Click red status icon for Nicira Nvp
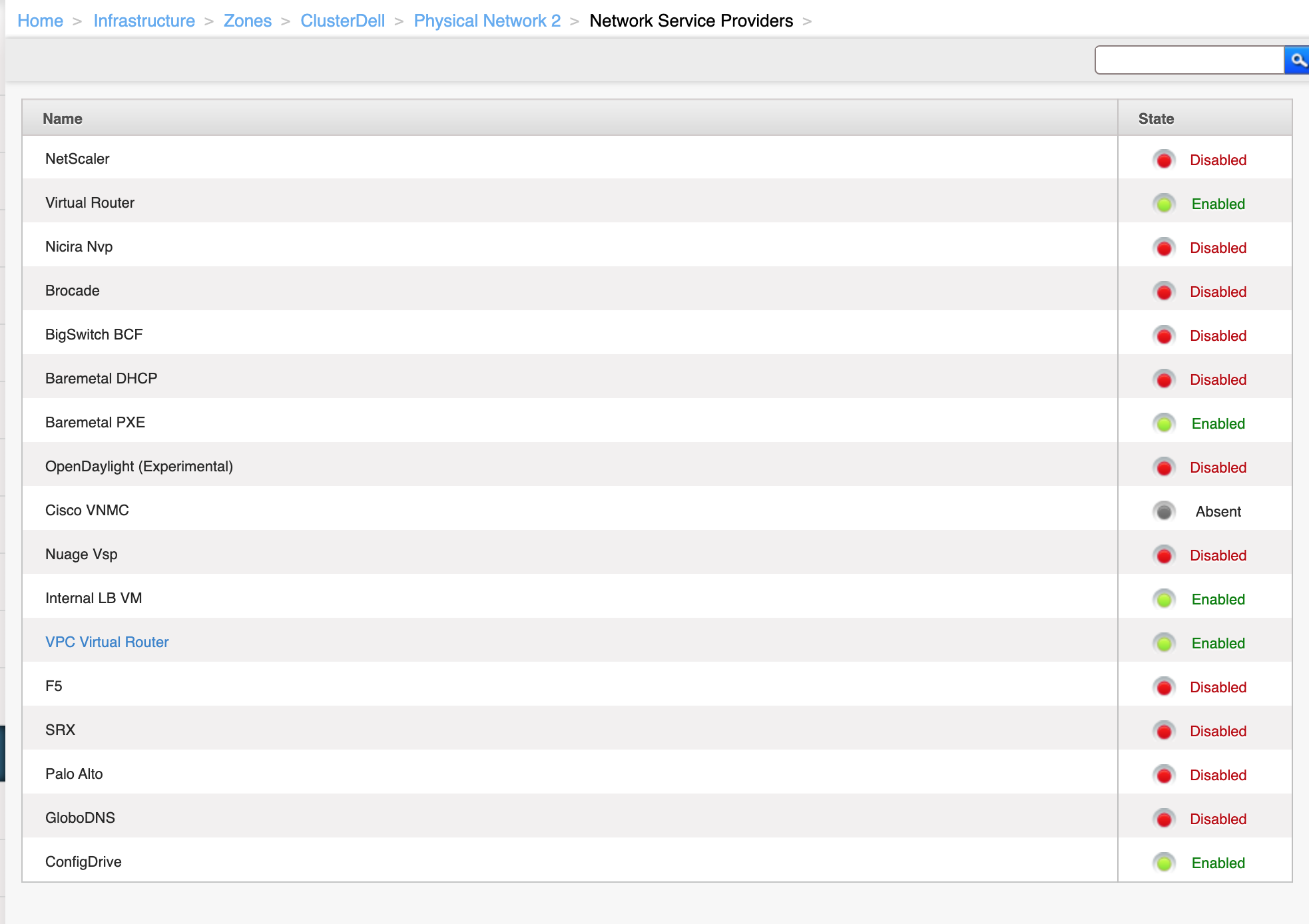This screenshot has width=1309, height=924. point(1164,248)
